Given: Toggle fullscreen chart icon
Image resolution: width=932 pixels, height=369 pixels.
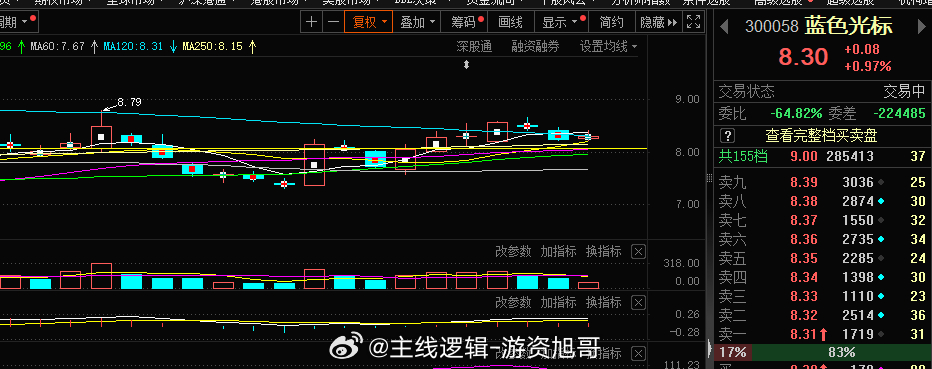Looking at the screenshot, I should pyautogui.click(x=693, y=23).
